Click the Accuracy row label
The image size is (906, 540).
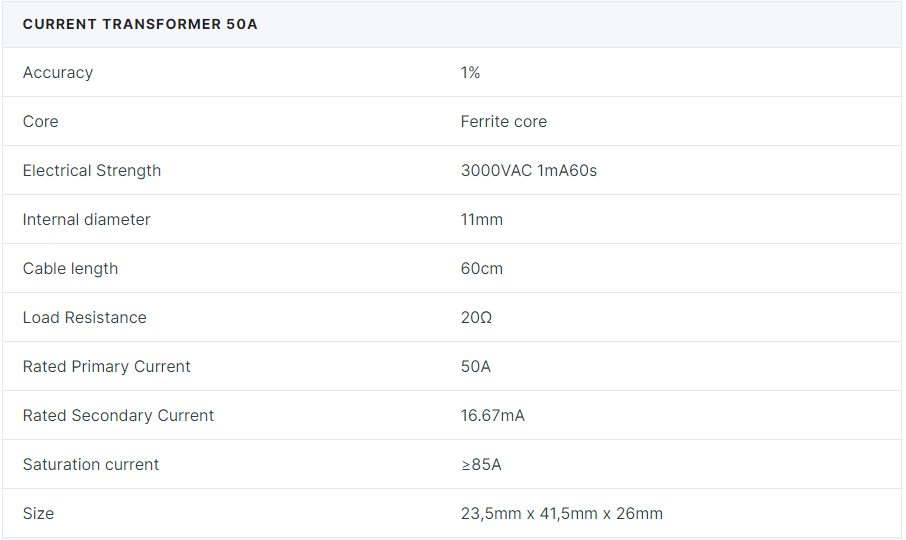pyautogui.click(x=58, y=73)
